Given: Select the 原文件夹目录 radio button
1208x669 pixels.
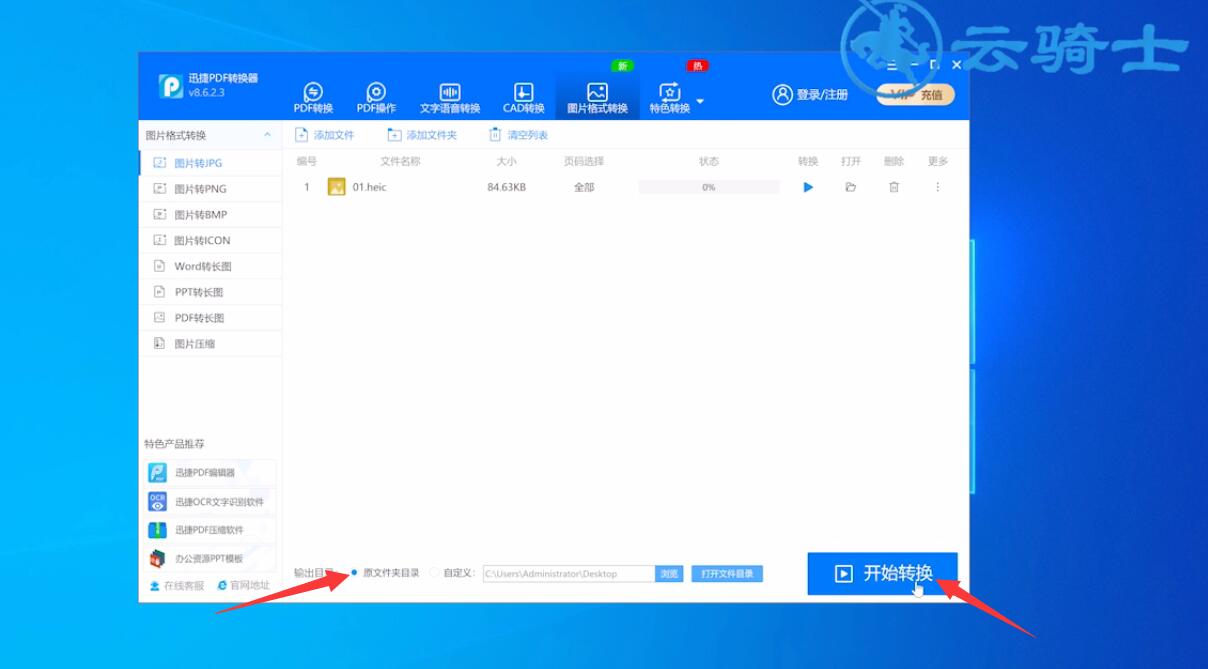Looking at the screenshot, I should point(355,573).
